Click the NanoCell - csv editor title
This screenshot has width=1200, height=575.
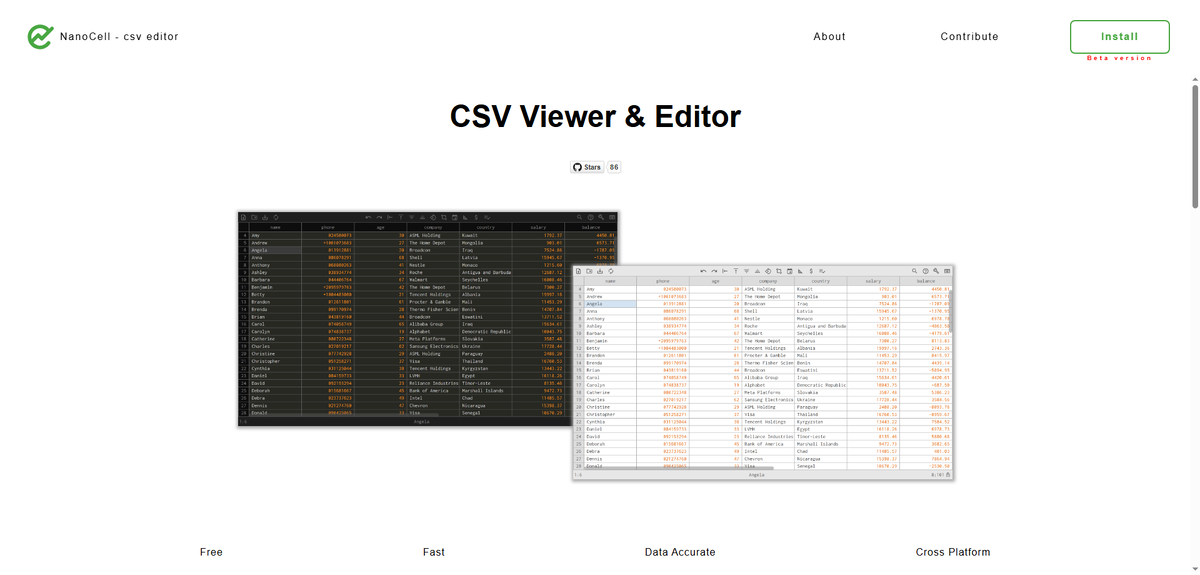tap(121, 37)
